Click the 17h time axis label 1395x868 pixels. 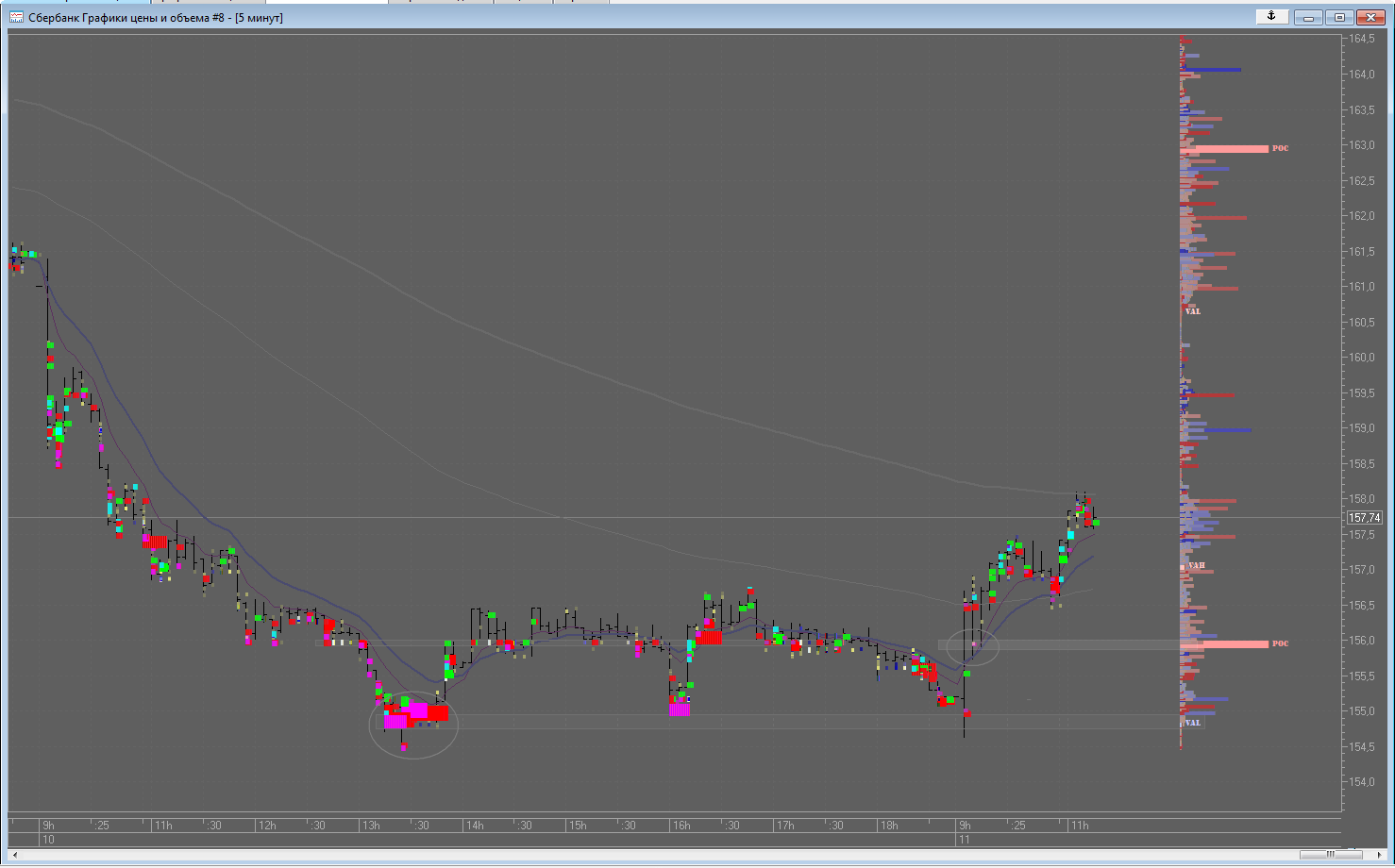785,826
